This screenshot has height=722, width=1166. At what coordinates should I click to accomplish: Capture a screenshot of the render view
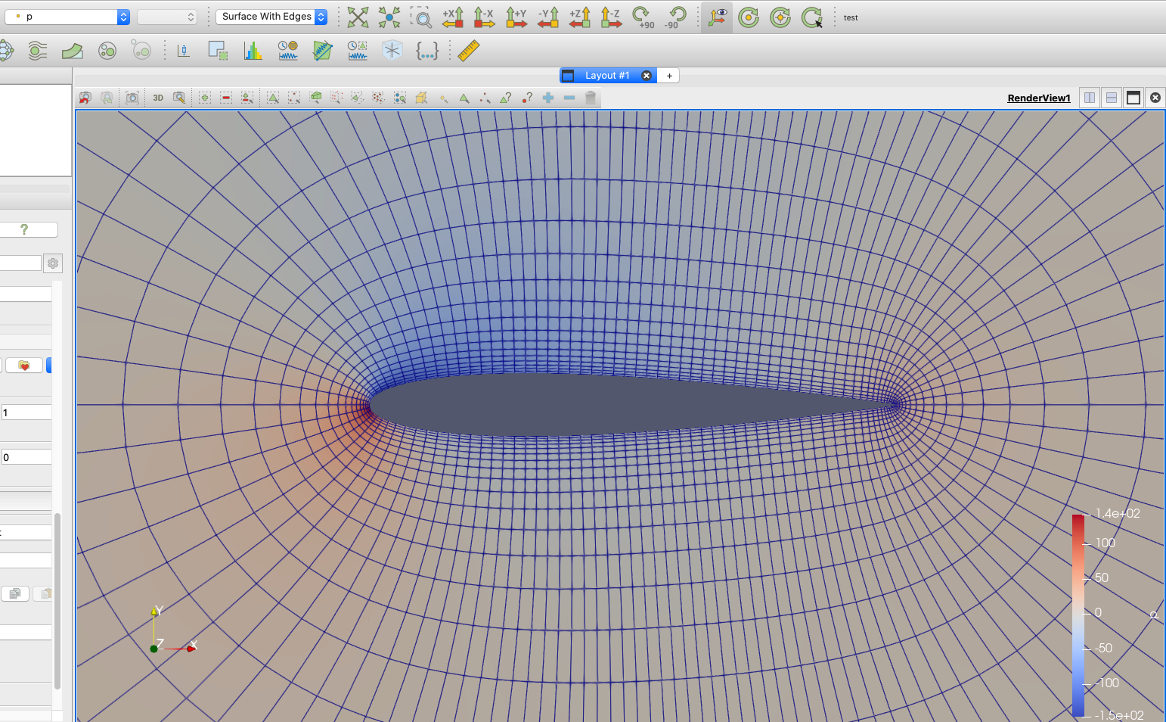[x=132, y=97]
